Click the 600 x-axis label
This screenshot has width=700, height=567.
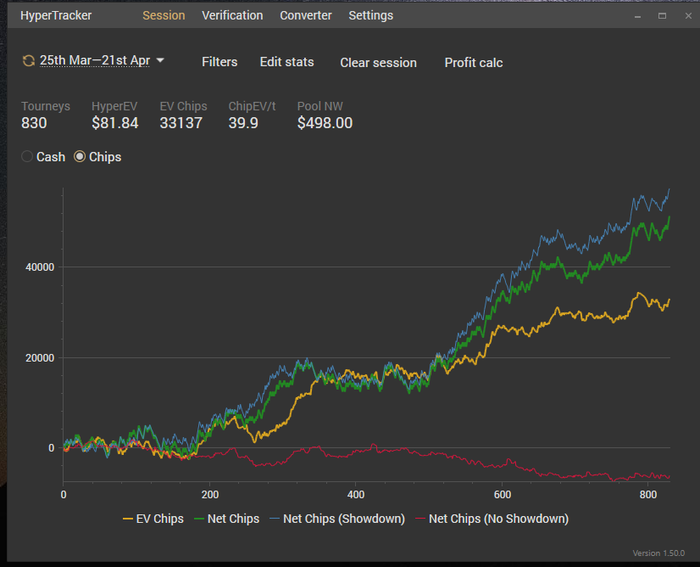[x=502, y=495]
